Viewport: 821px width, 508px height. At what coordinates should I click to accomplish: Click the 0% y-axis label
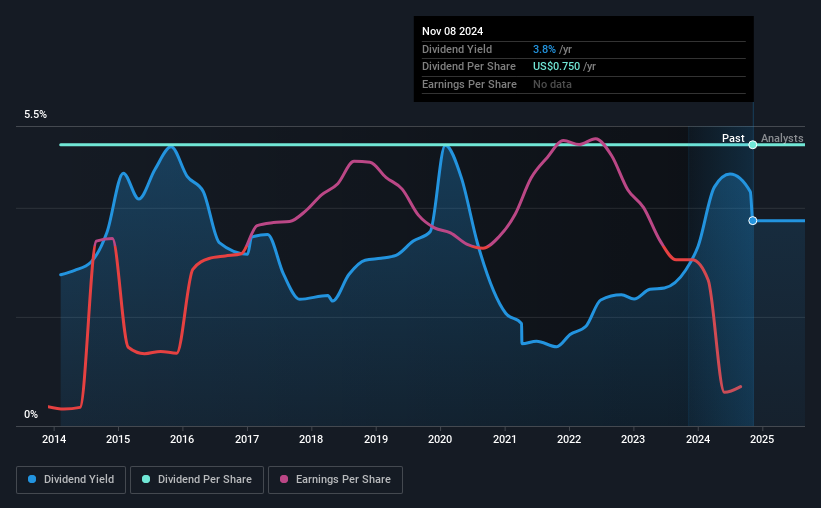tap(31, 414)
